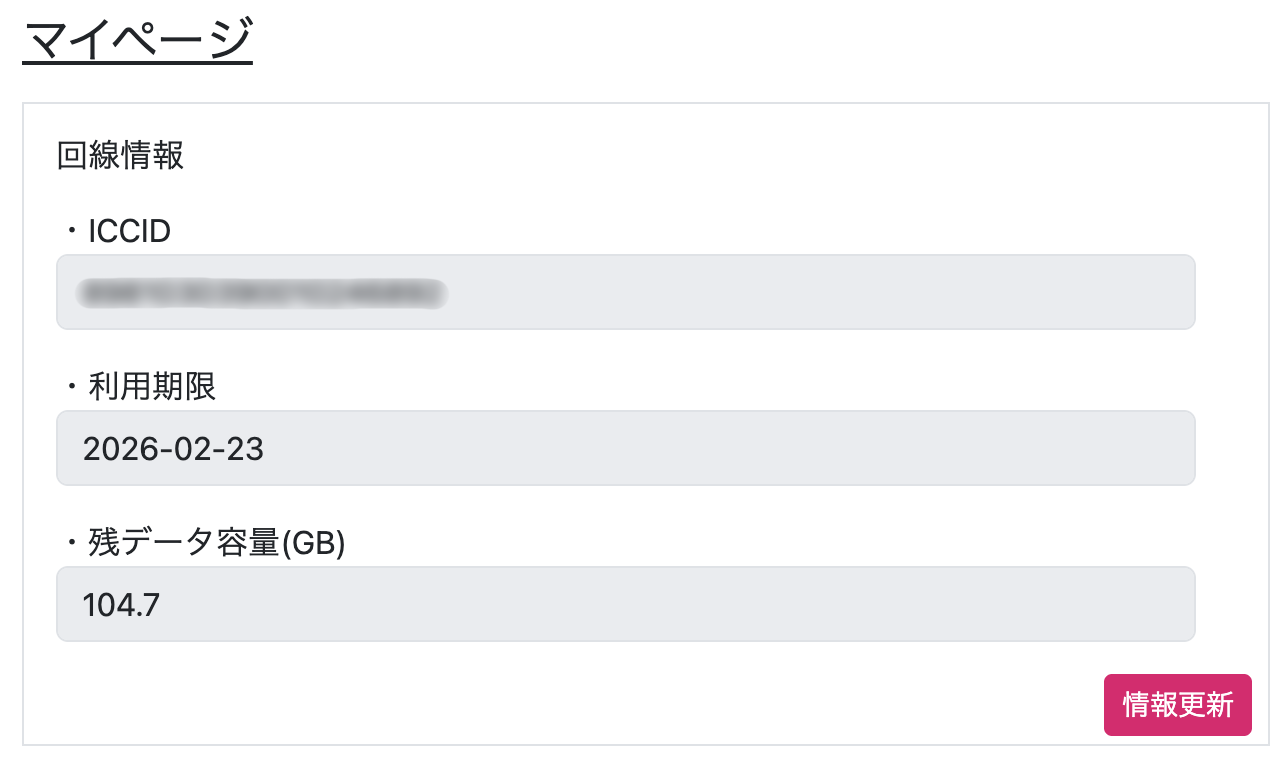Click the bullet before the 利用期限 label
Viewport: 1288px width, 758px height.
click(x=72, y=387)
